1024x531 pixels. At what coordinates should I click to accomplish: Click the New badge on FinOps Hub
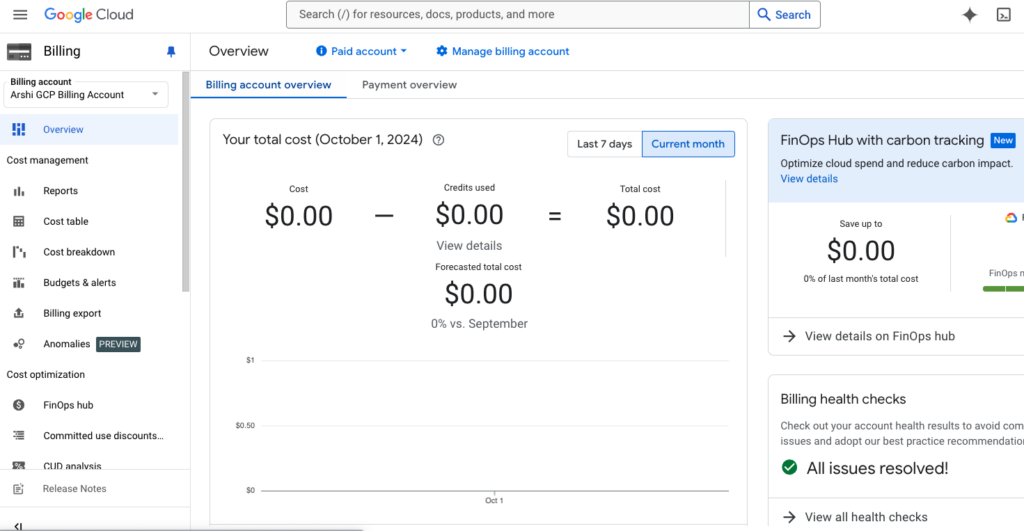click(1003, 140)
